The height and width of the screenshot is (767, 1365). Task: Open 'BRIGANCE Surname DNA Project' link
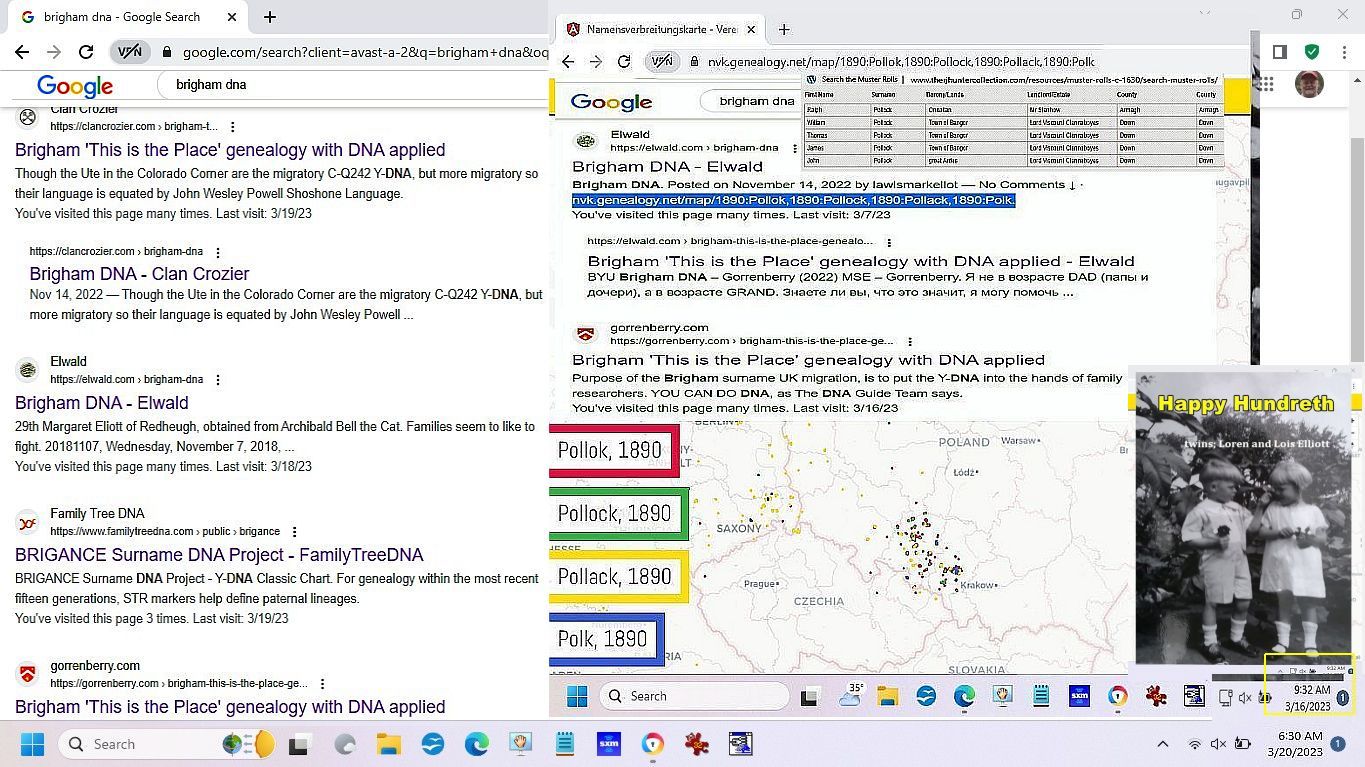[x=219, y=555]
